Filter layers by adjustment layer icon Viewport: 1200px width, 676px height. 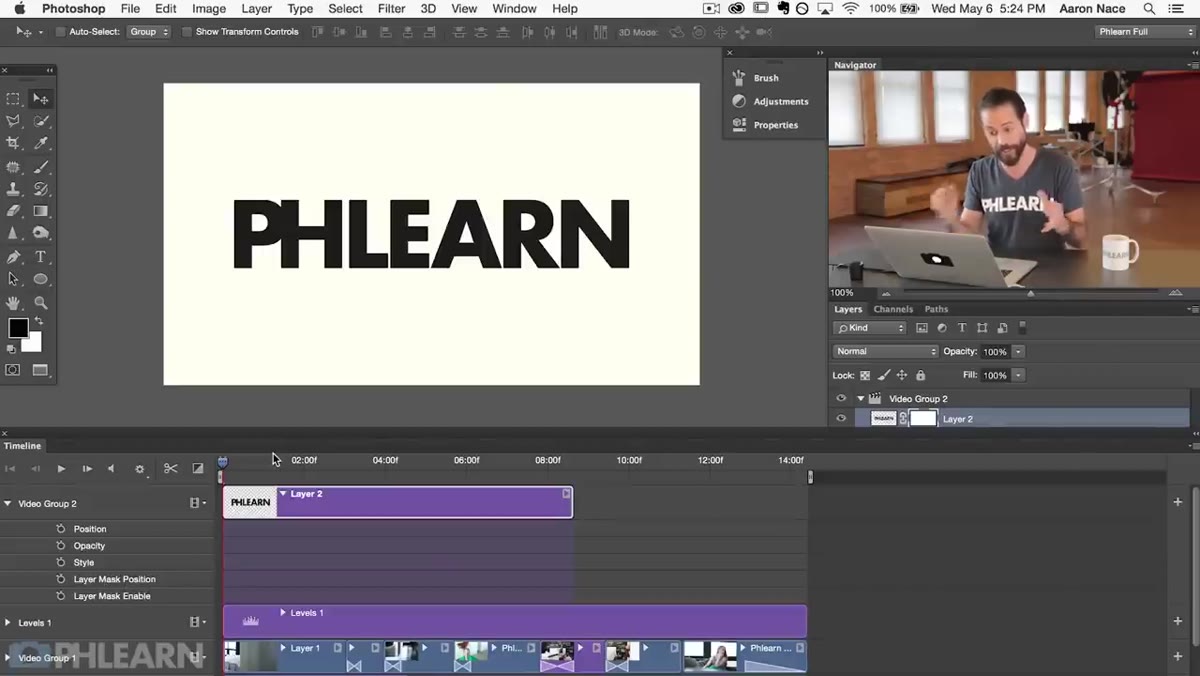pos(942,328)
